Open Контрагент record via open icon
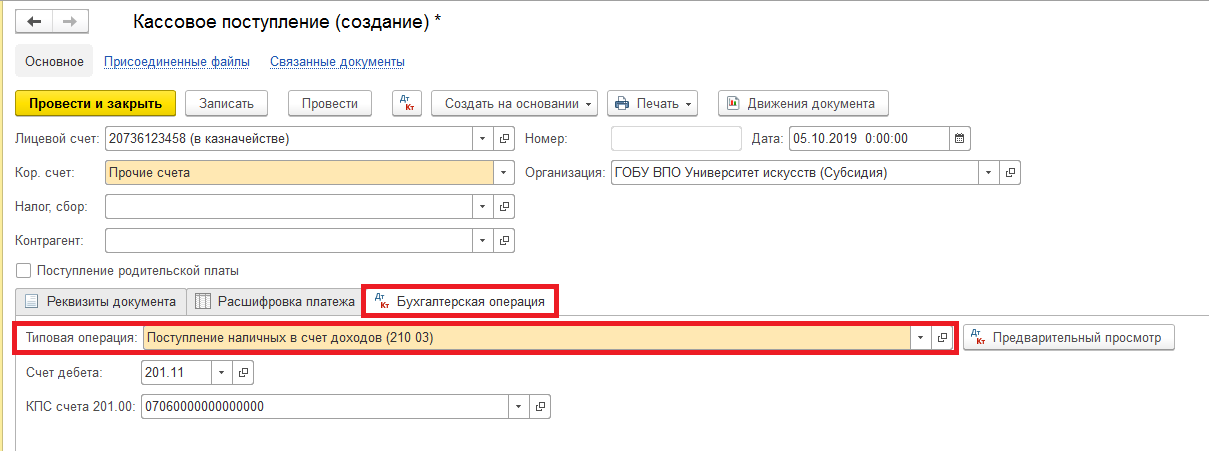The width and height of the screenshot is (1209, 451). [505, 240]
